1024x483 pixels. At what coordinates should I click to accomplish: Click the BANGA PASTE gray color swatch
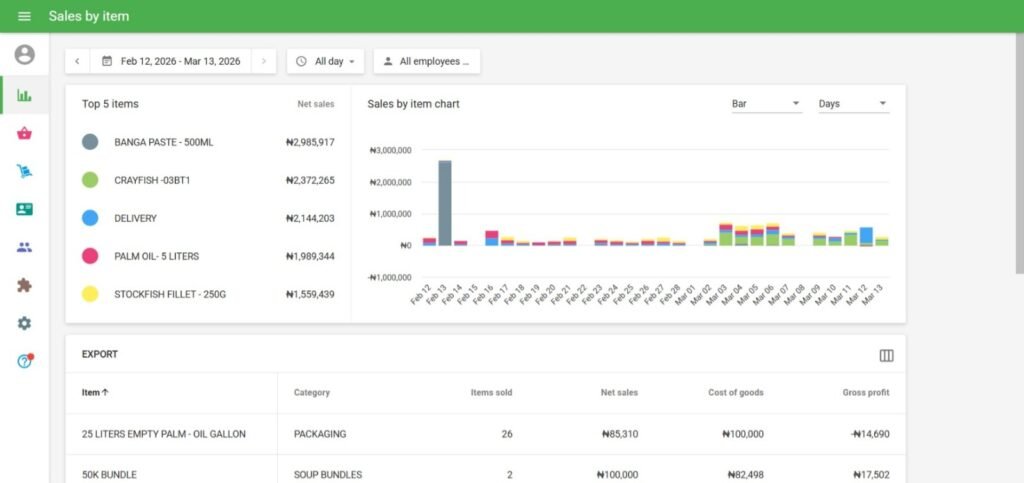click(x=90, y=142)
